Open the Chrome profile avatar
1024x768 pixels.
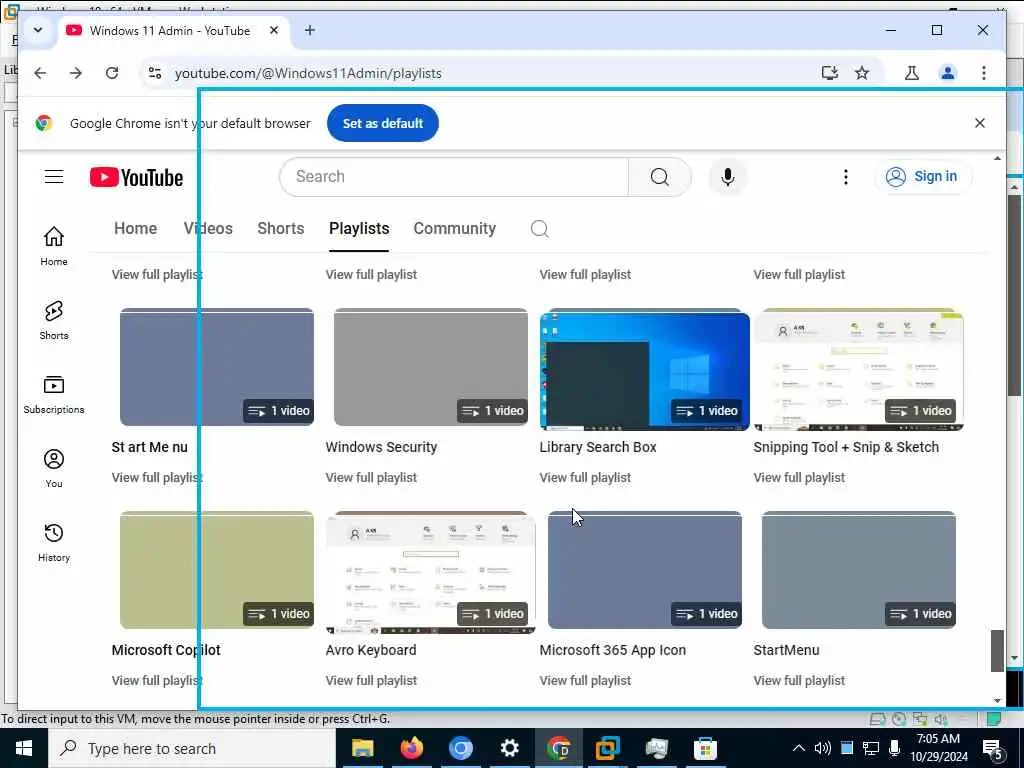tap(948, 72)
